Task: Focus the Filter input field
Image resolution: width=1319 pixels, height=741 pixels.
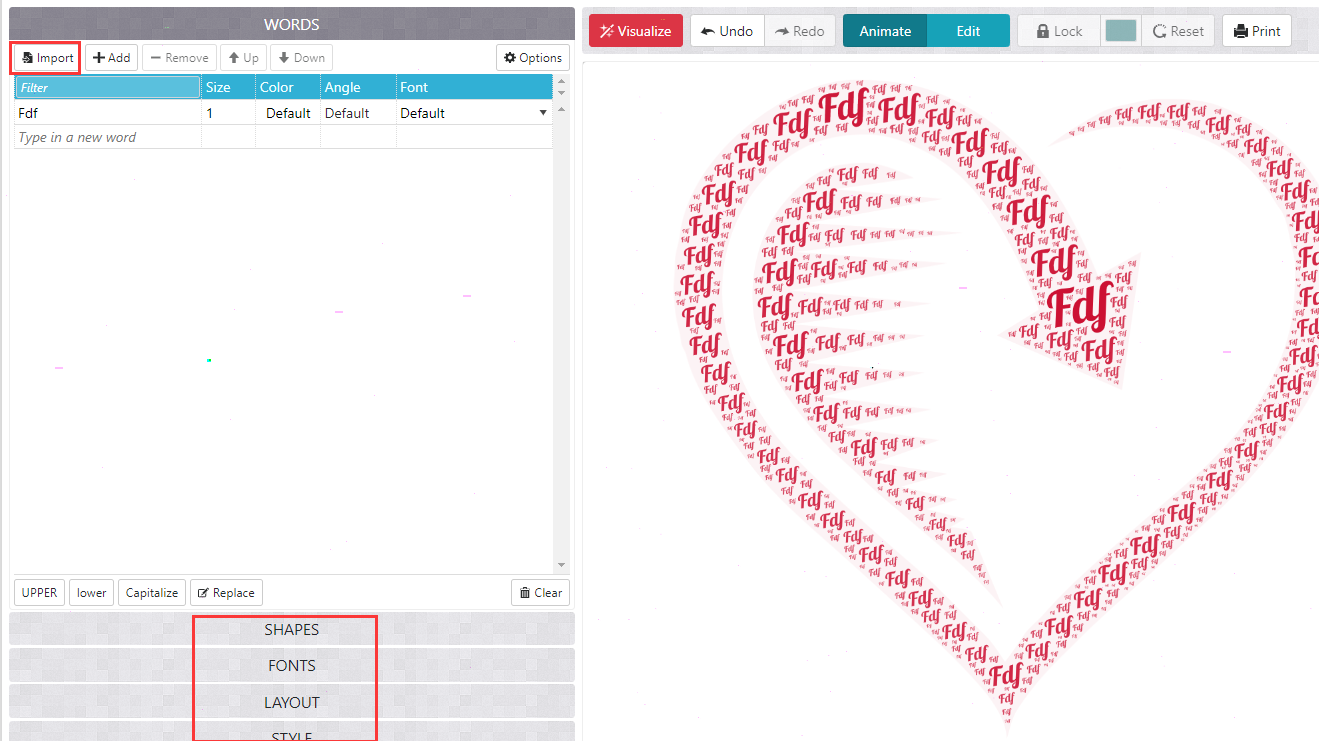Action: [x=108, y=87]
